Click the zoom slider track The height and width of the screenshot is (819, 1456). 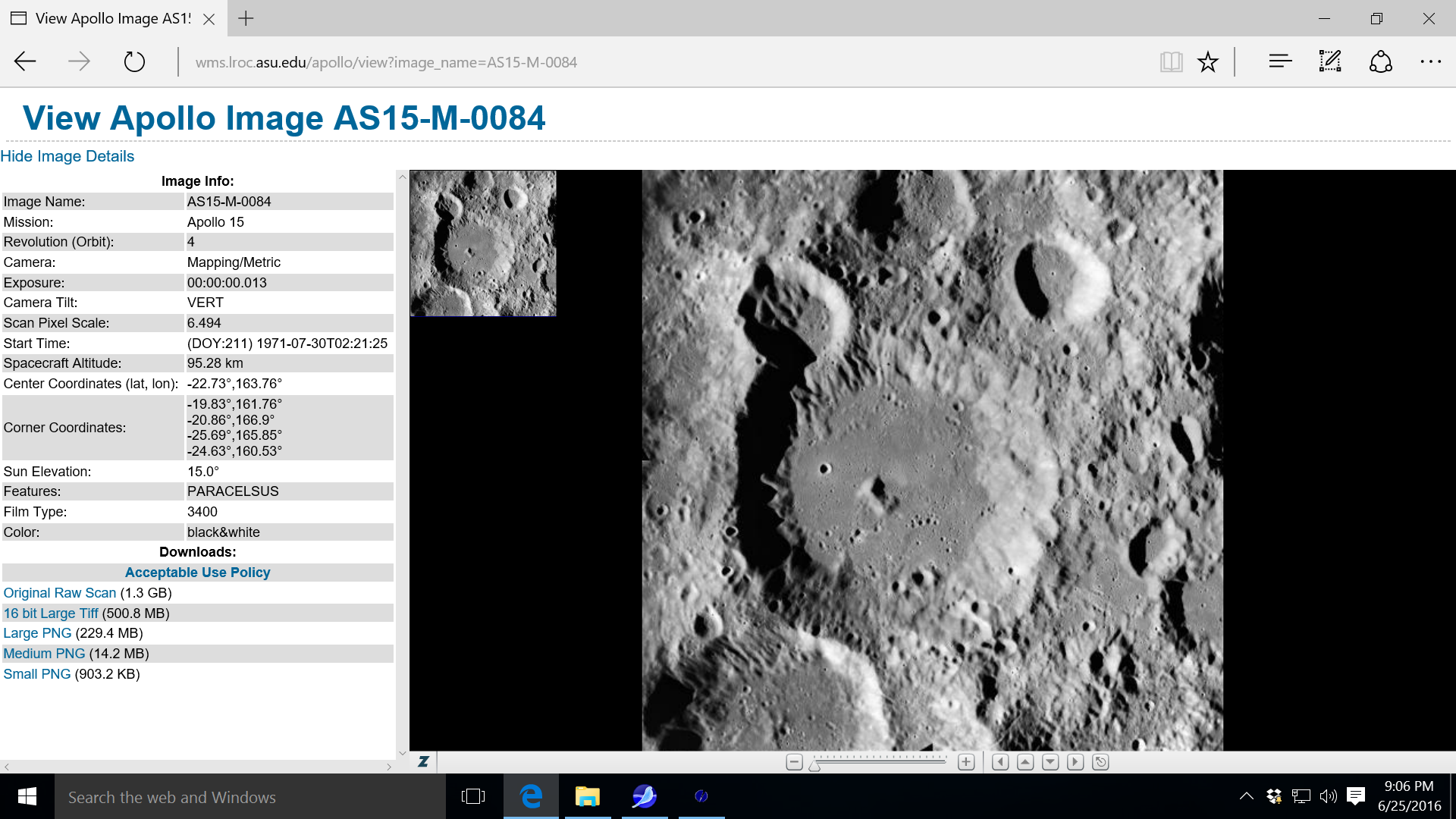point(880,761)
